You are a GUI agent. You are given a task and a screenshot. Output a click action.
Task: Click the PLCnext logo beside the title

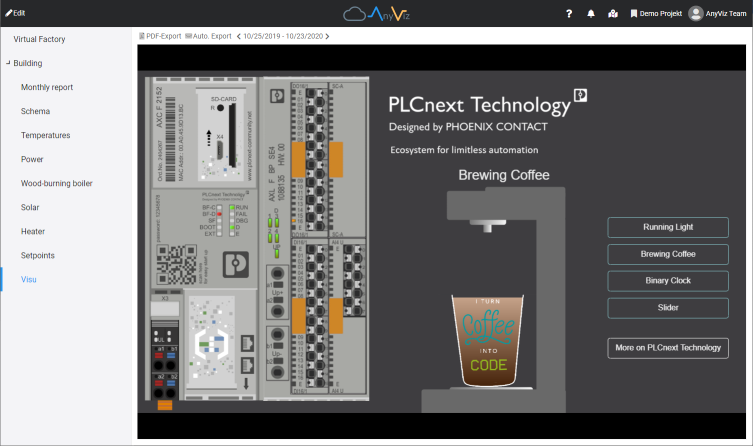click(x=580, y=95)
